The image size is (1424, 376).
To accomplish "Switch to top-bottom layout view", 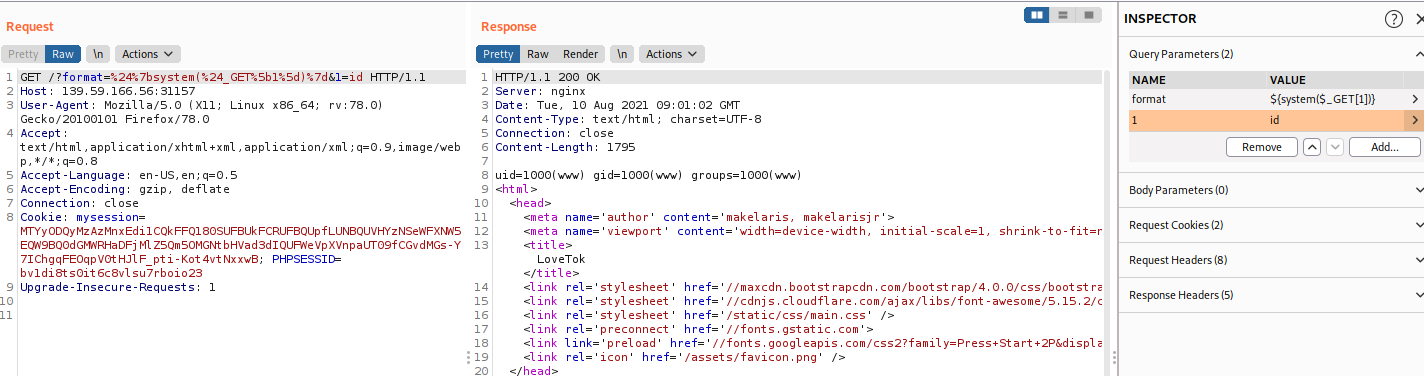I will click(1063, 14).
